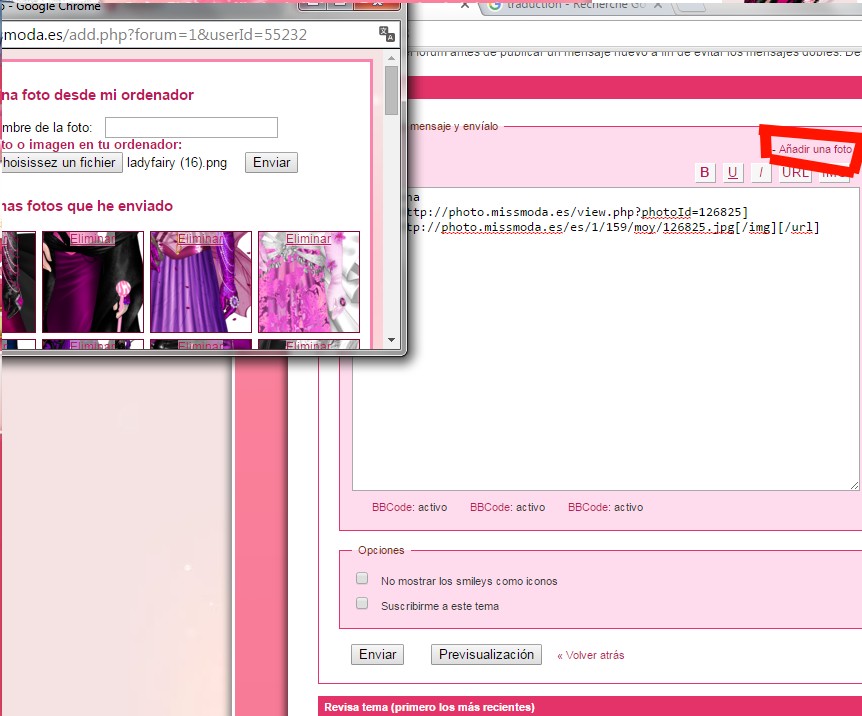Check 'Suscribirme a este tema' option
Screen dimensions: 862x716
pos(362,604)
